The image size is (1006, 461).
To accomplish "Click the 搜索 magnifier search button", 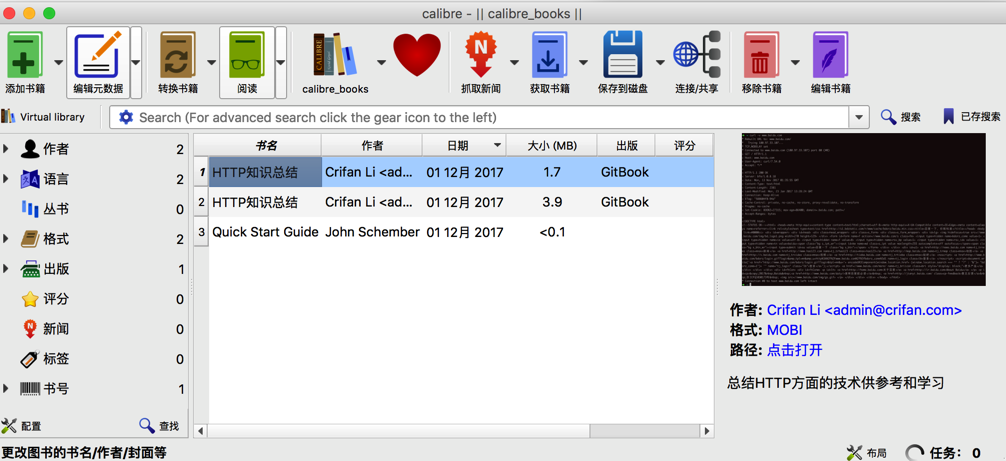I will click(901, 117).
